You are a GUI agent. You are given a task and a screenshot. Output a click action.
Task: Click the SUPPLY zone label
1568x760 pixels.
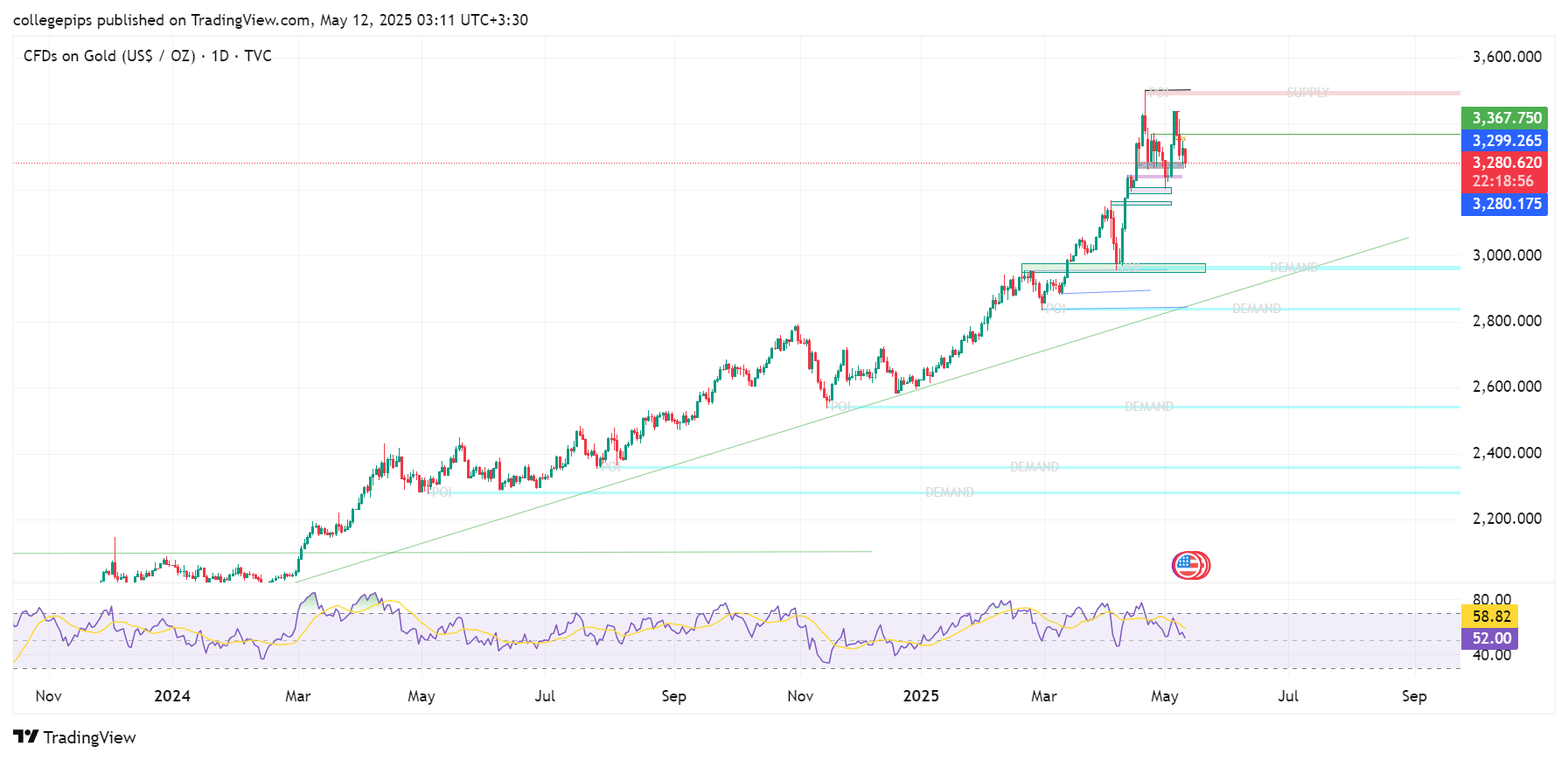click(x=1307, y=92)
